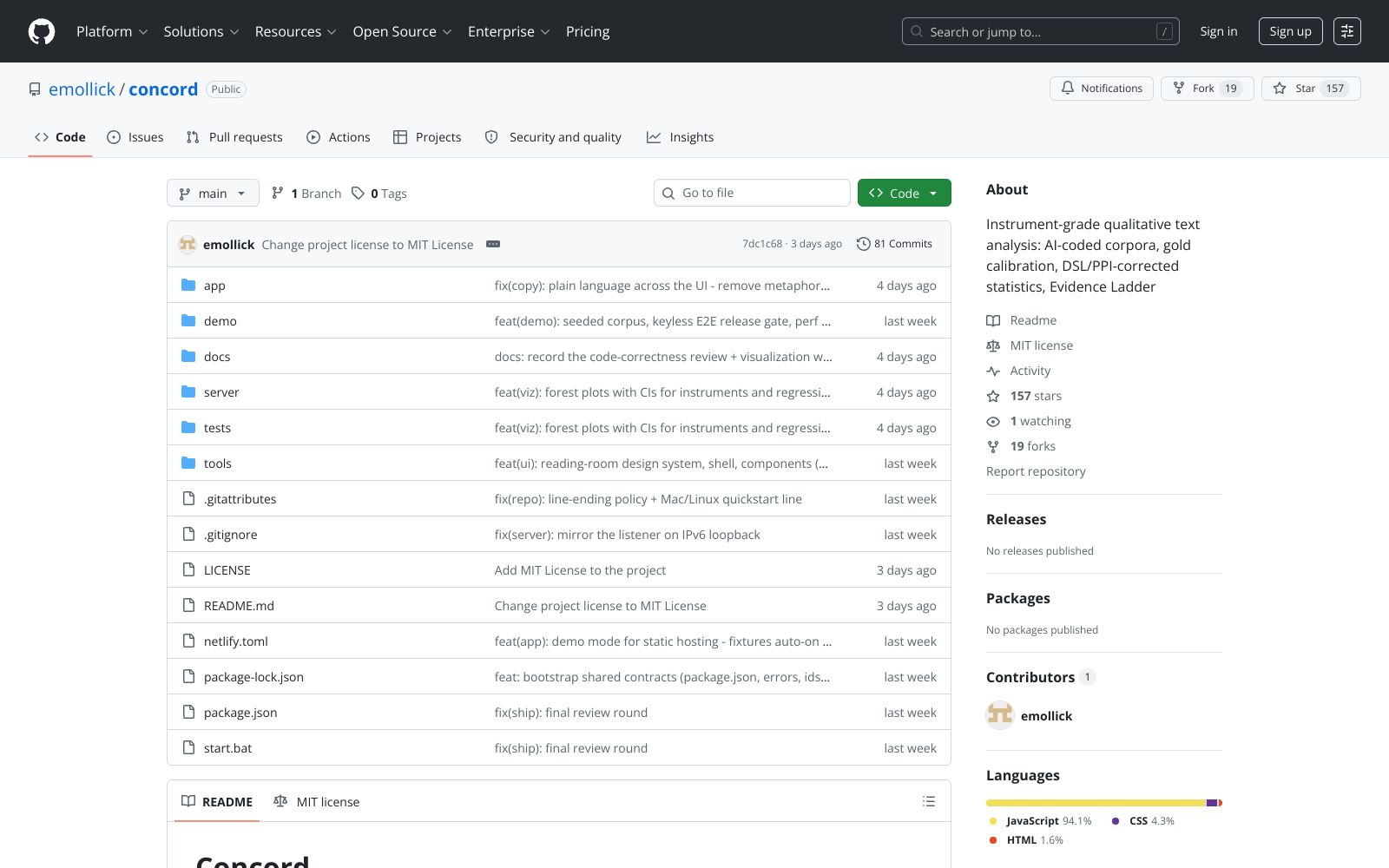Click the Readme book icon in About

(x=993, y=320)
